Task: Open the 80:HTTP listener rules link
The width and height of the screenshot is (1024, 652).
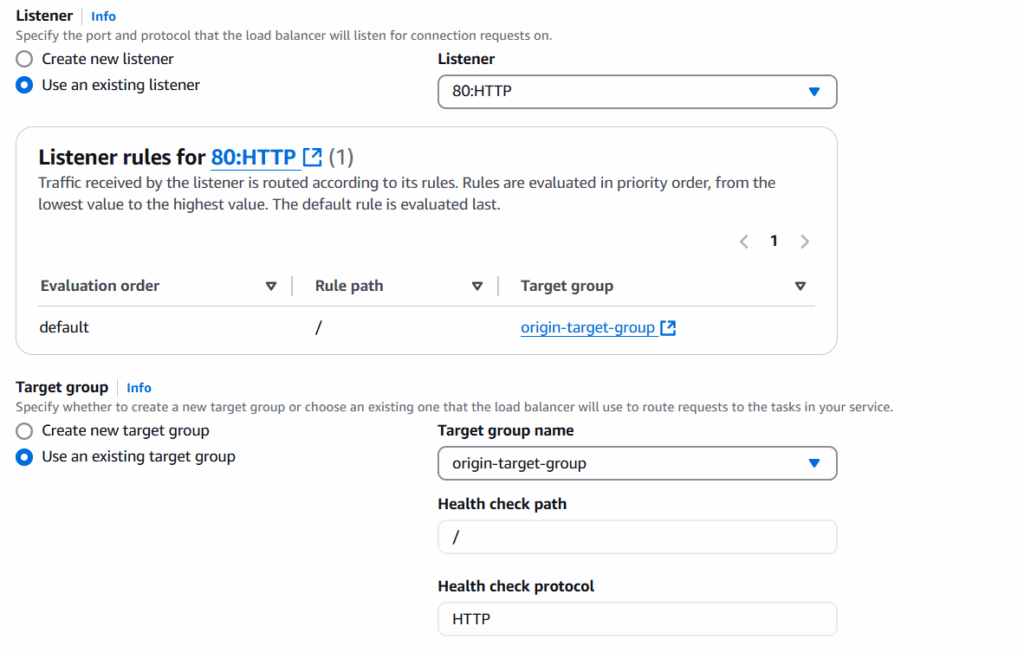Action: point(253,157)
